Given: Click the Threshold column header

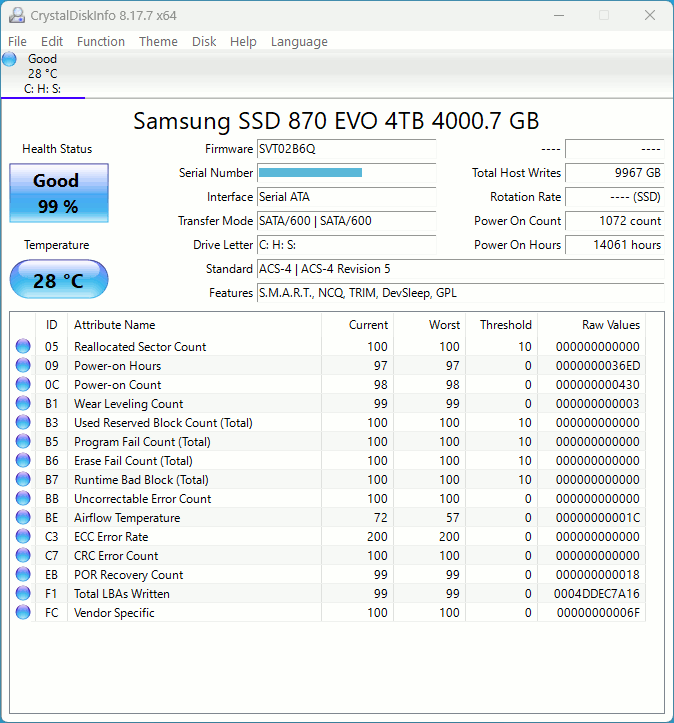Looking at the screenshot, I should pos(502,325).
